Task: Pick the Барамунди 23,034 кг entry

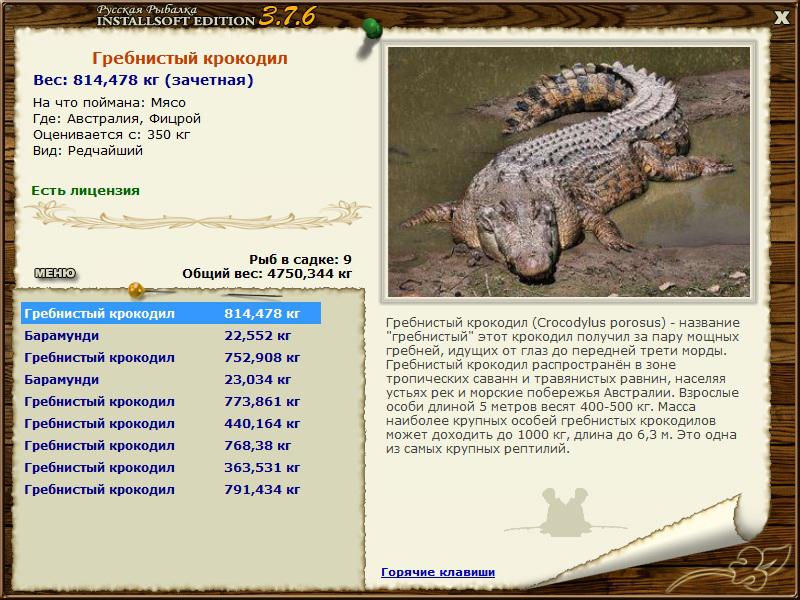Action: pos(171,380)
